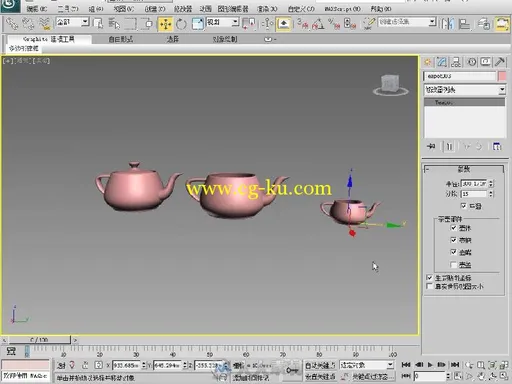Open the Display command panel tab
The image size is (512, 384).
coord(486,62)
